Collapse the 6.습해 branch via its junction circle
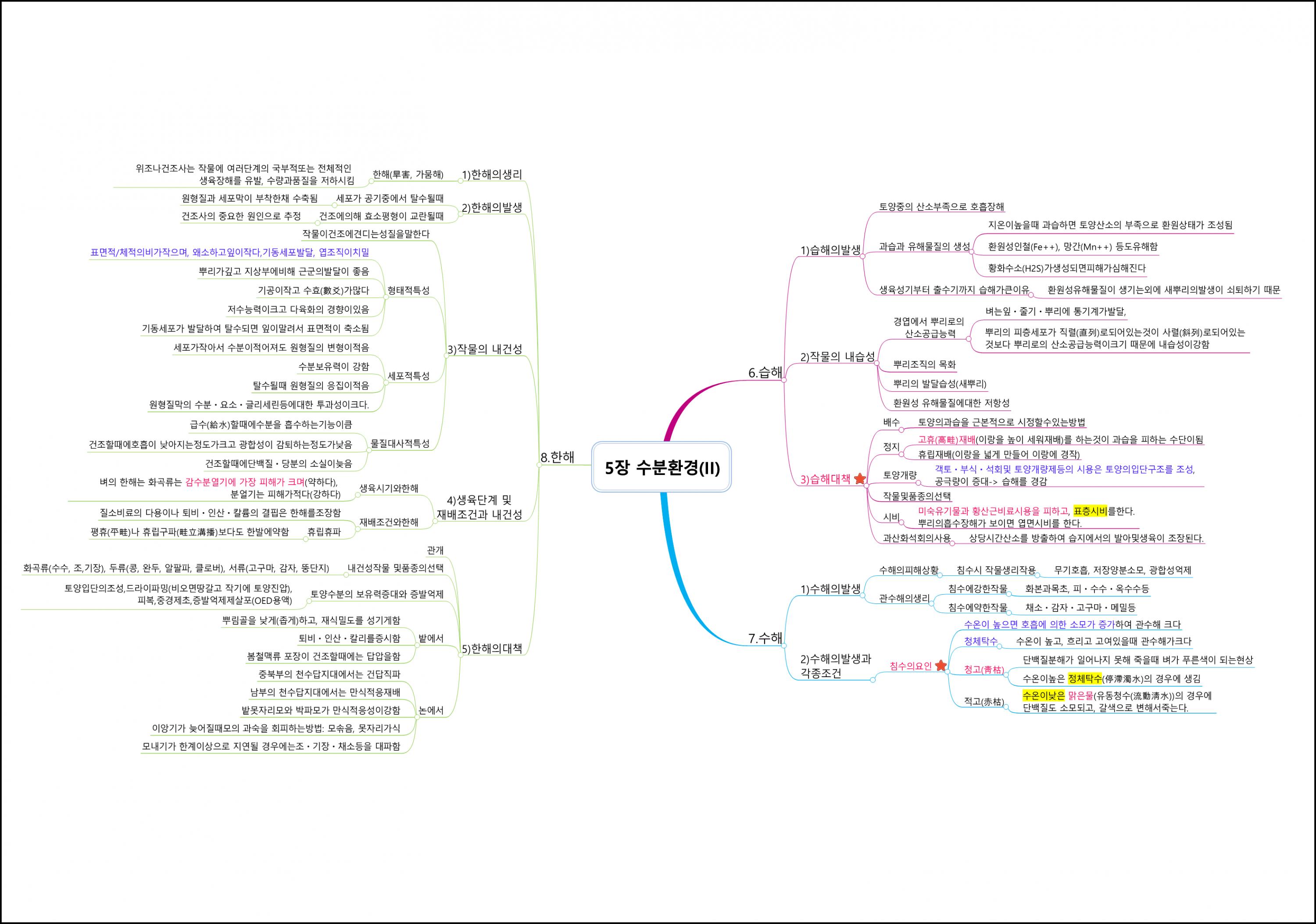The width and height of the screenshot is (1316, 924). [x=784, y=380]
